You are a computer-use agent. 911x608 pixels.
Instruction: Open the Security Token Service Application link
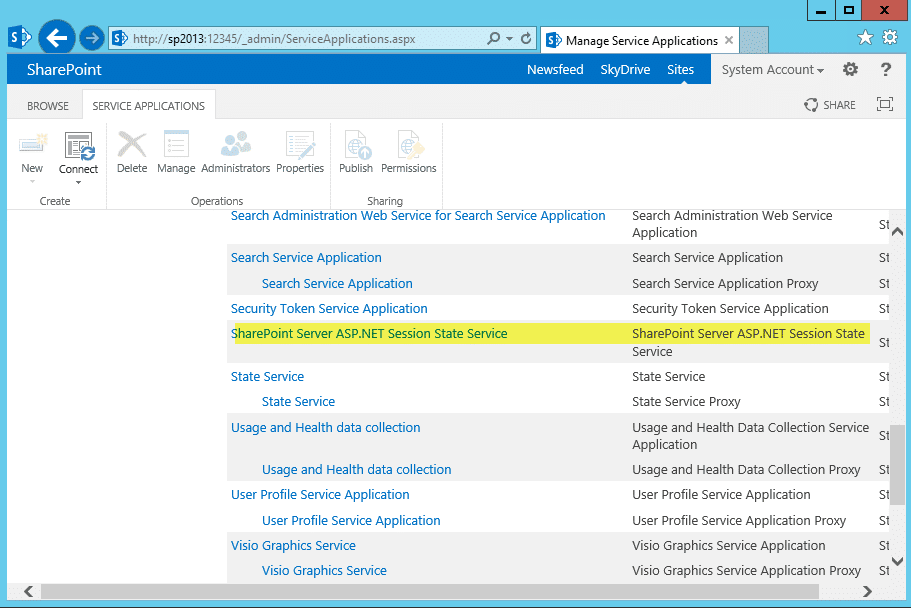(x=329, y=309)
